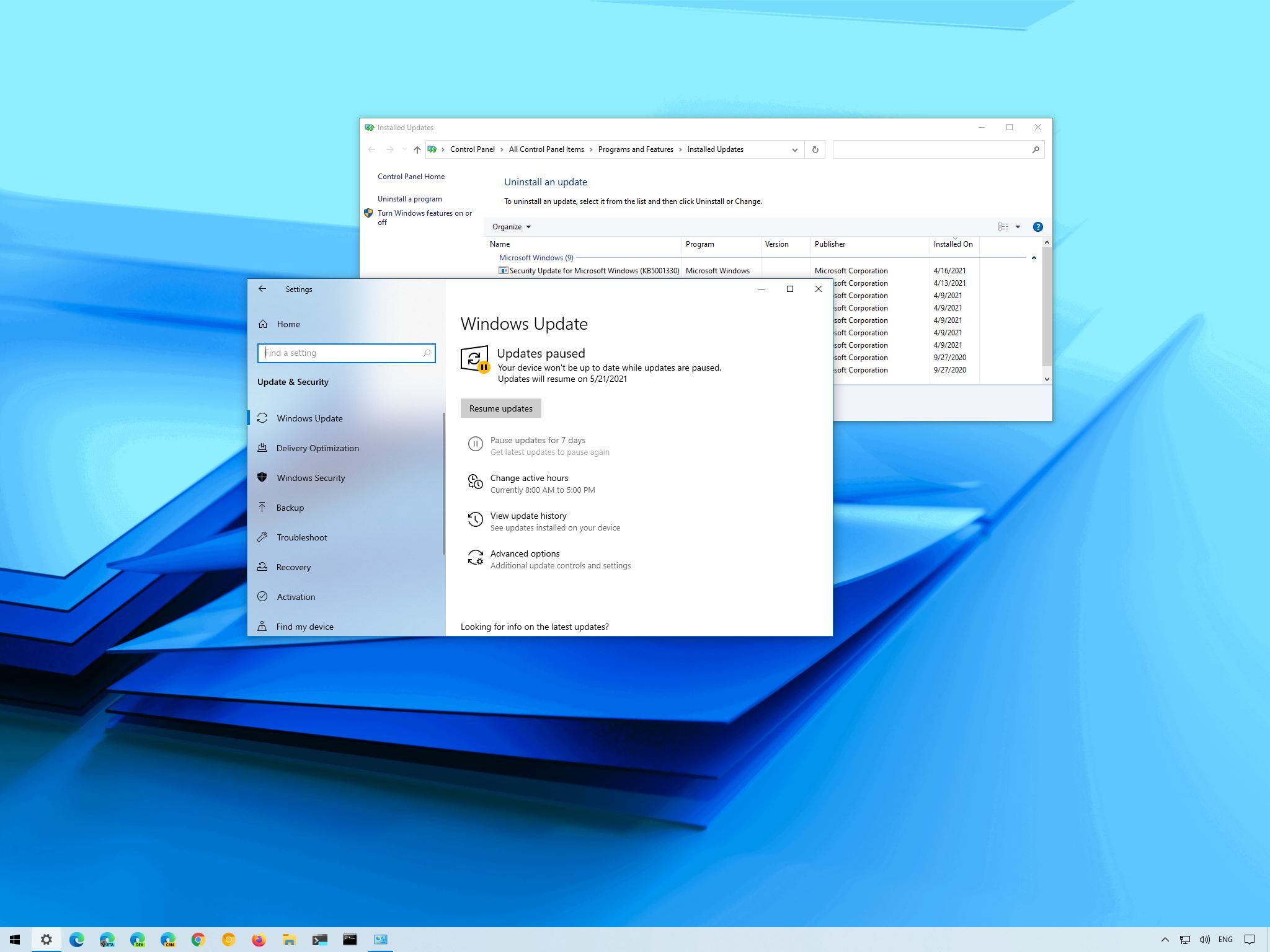This screenshot has height=952, width=1270.
Task: Click the Find a setting search box
Action: click(x=346, y=353)
